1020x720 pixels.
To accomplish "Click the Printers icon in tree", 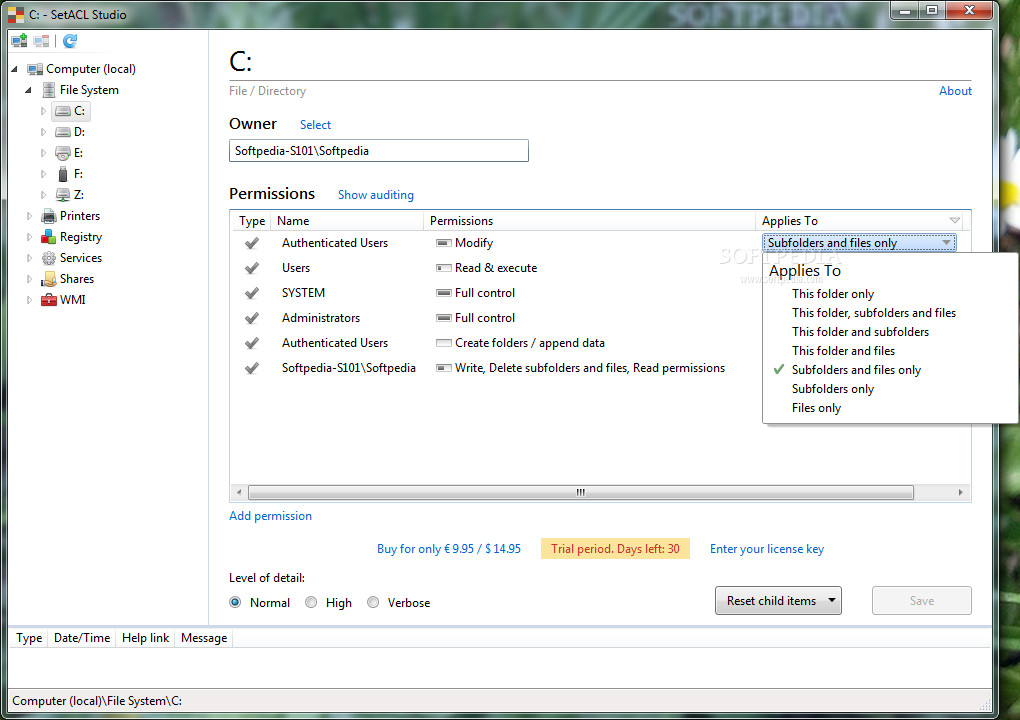I will (x=49, y=216).
